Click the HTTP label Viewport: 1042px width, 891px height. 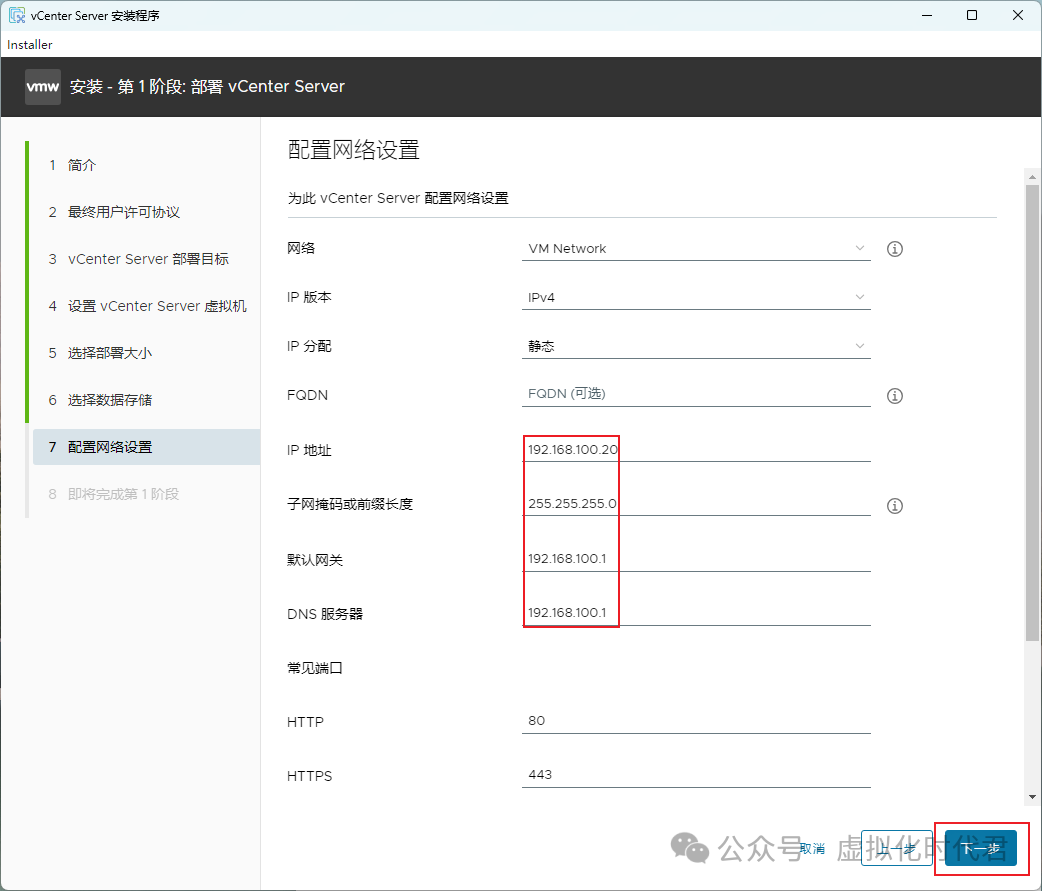click(x=305, y=722)
